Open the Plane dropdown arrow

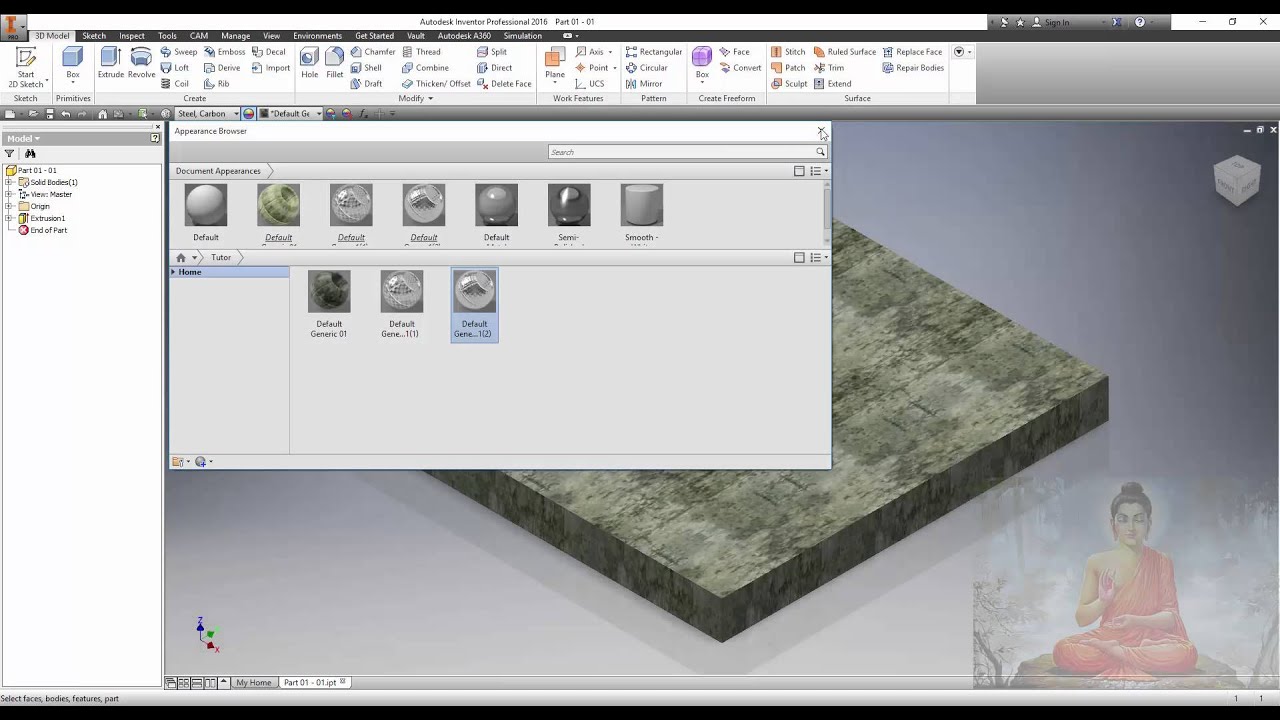(x=555, y=84)
